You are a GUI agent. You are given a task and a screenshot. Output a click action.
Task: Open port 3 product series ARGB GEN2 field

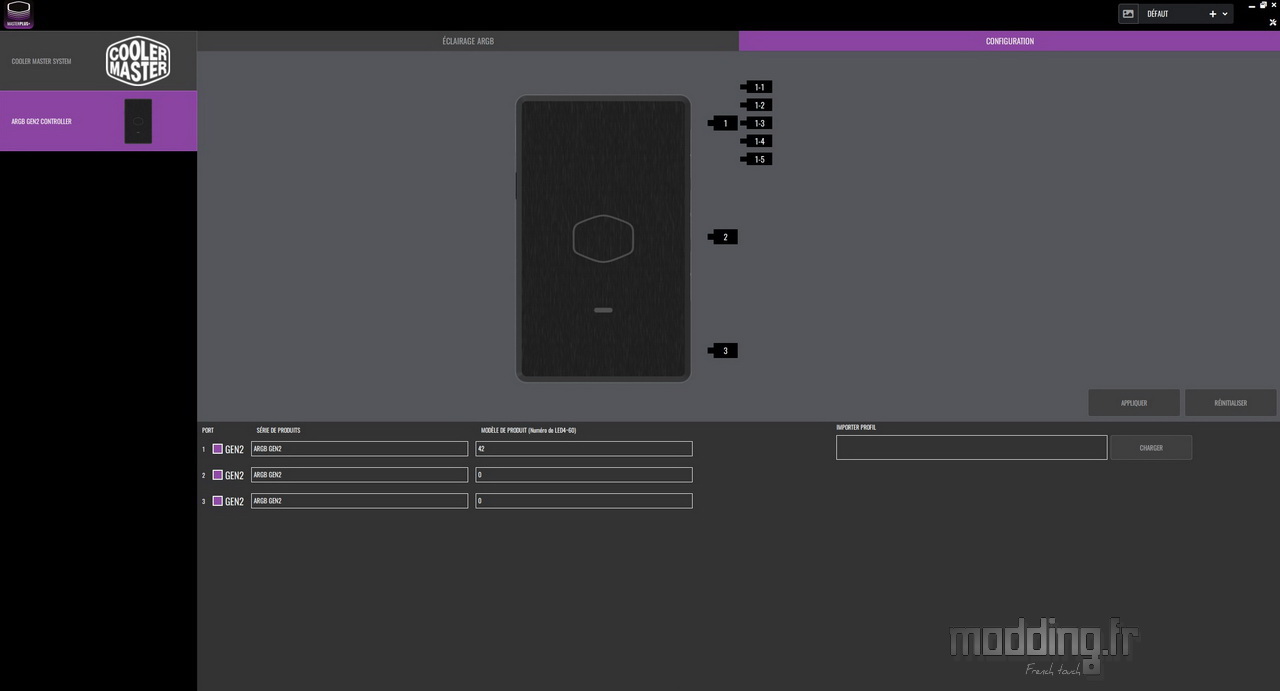pyautogui.click(x=359, y=501)
